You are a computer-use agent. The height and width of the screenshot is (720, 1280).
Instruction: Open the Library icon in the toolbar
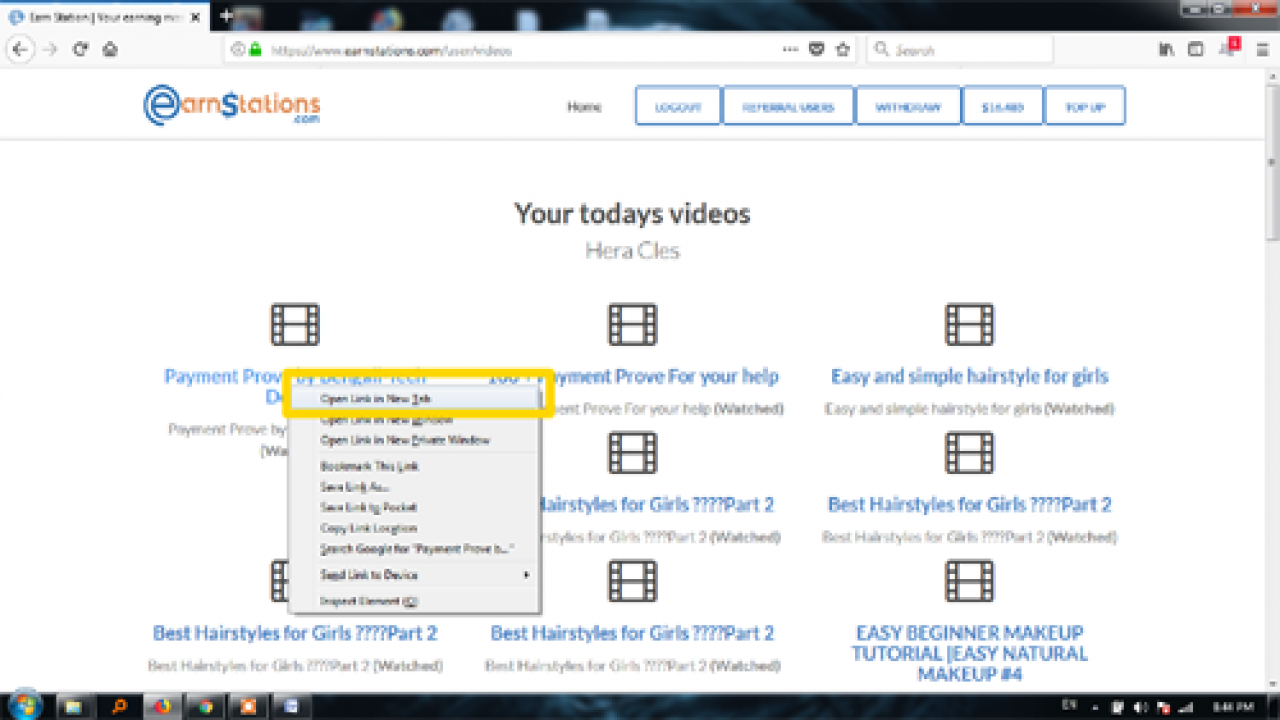[x=1166, y=49]
